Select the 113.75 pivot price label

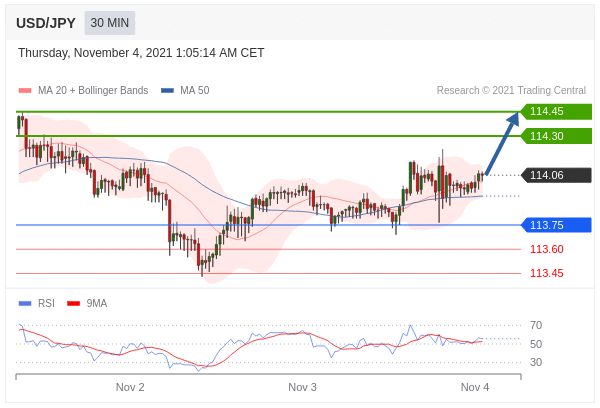pyautogui.click(x=556, y=225)
